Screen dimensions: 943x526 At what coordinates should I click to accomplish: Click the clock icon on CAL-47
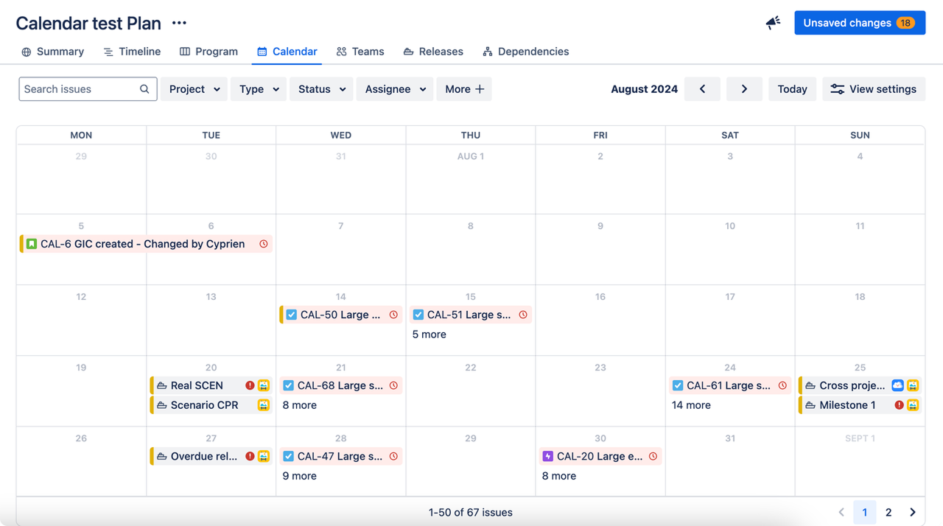(x=393, y=456)
